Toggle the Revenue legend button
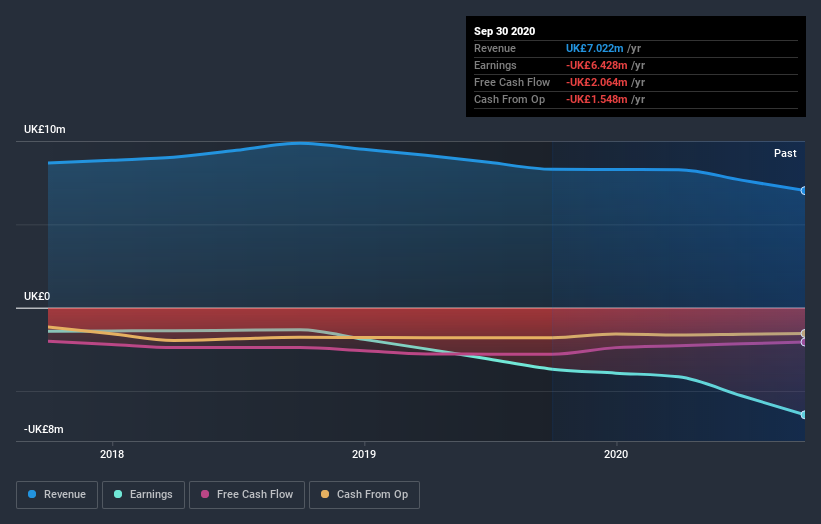The width and height of the screenshot is (821, 524). 57,495
